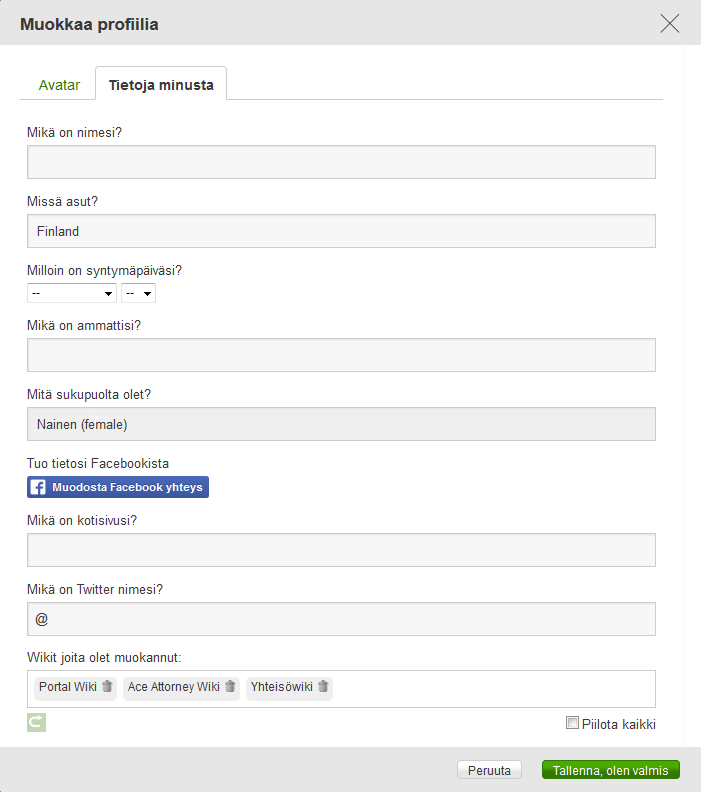Enable the Piilota kaikki checkbox
Viewport: 701px width, 792px height.
tap(573, 723)
